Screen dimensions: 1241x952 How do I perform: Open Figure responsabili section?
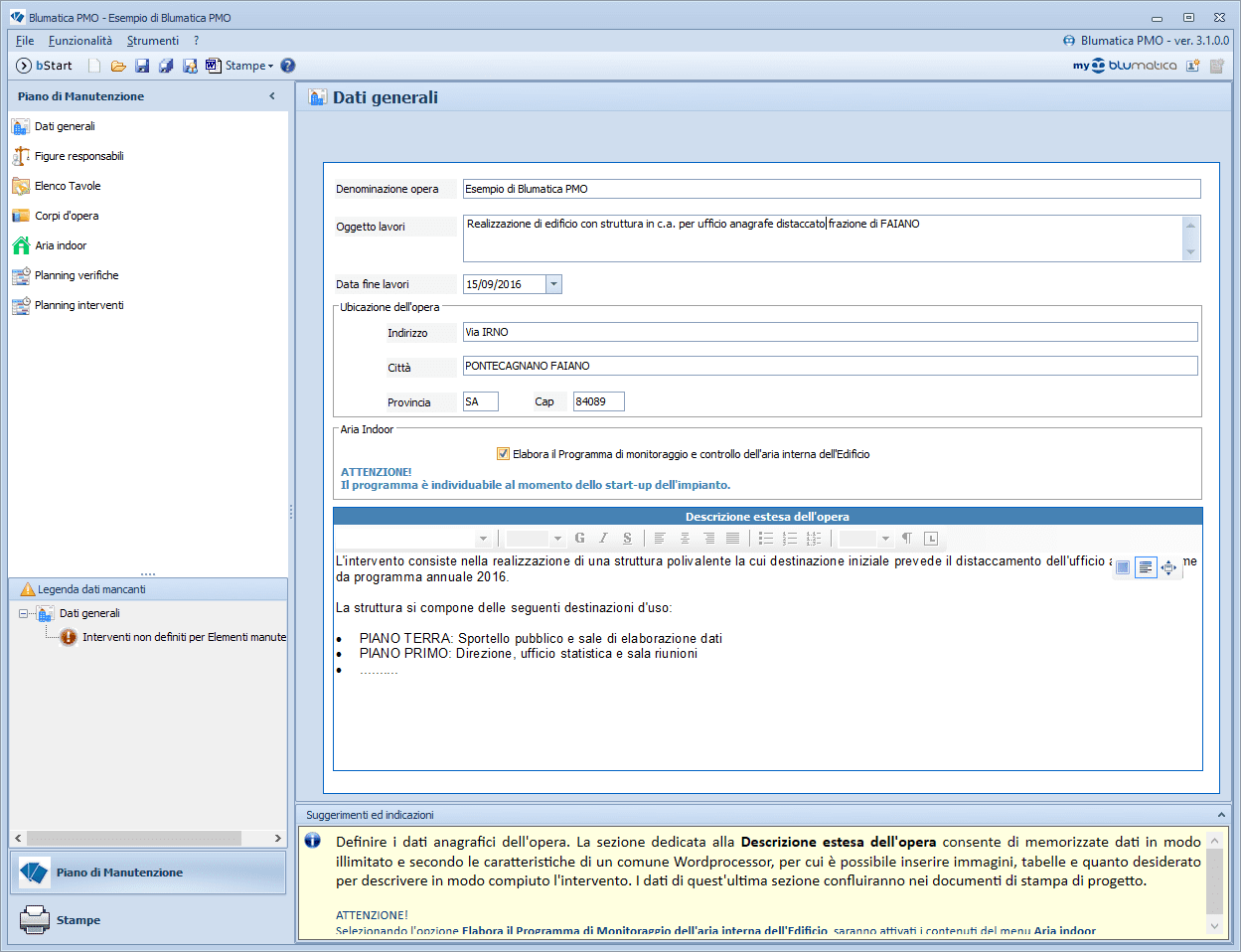coord(78,156)
